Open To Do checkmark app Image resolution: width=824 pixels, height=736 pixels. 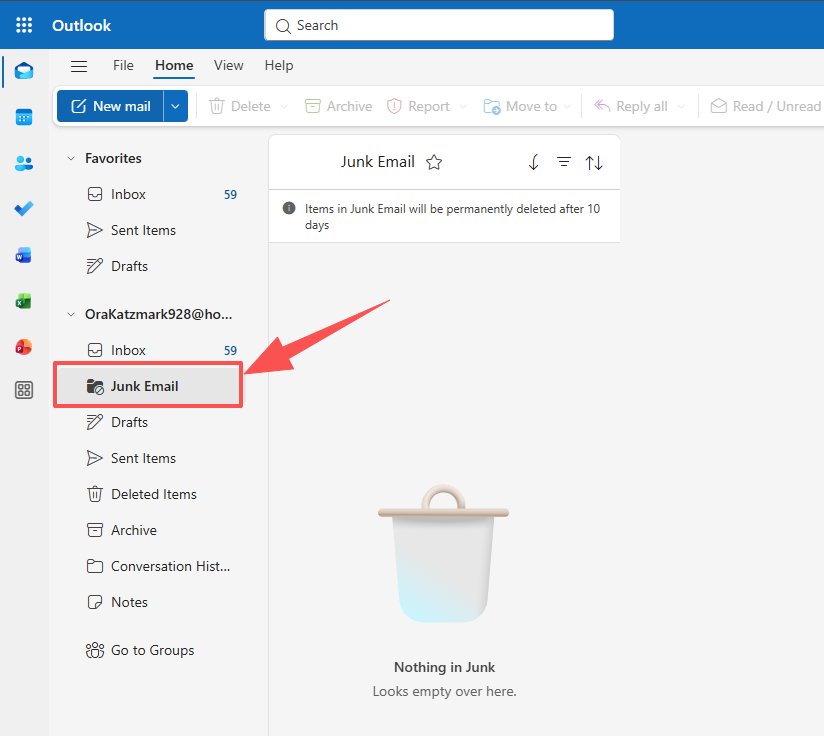pyautogui.click(x=24, y=209)
